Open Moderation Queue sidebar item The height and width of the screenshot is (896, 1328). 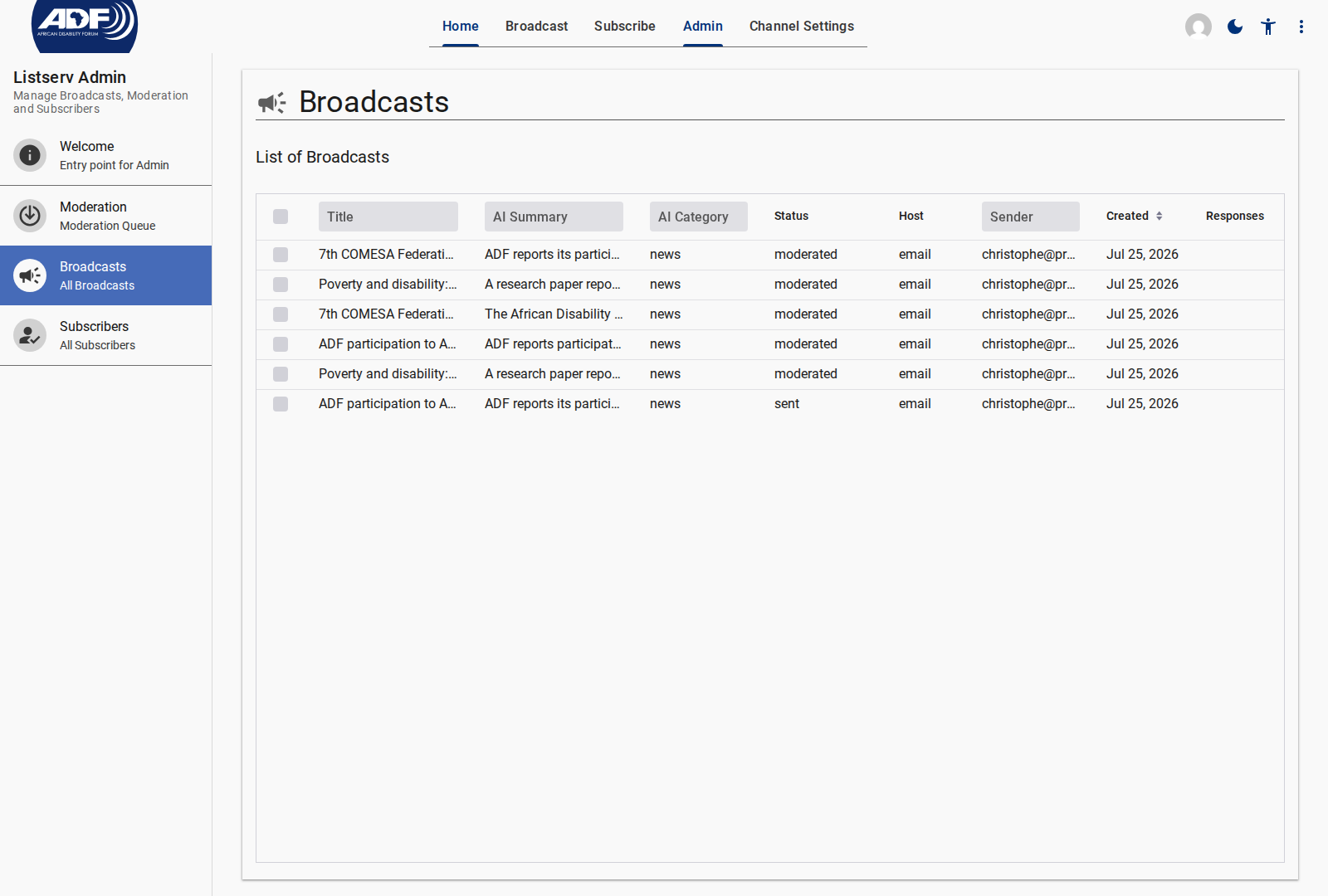pyautogui.click(x=105, y=216)
